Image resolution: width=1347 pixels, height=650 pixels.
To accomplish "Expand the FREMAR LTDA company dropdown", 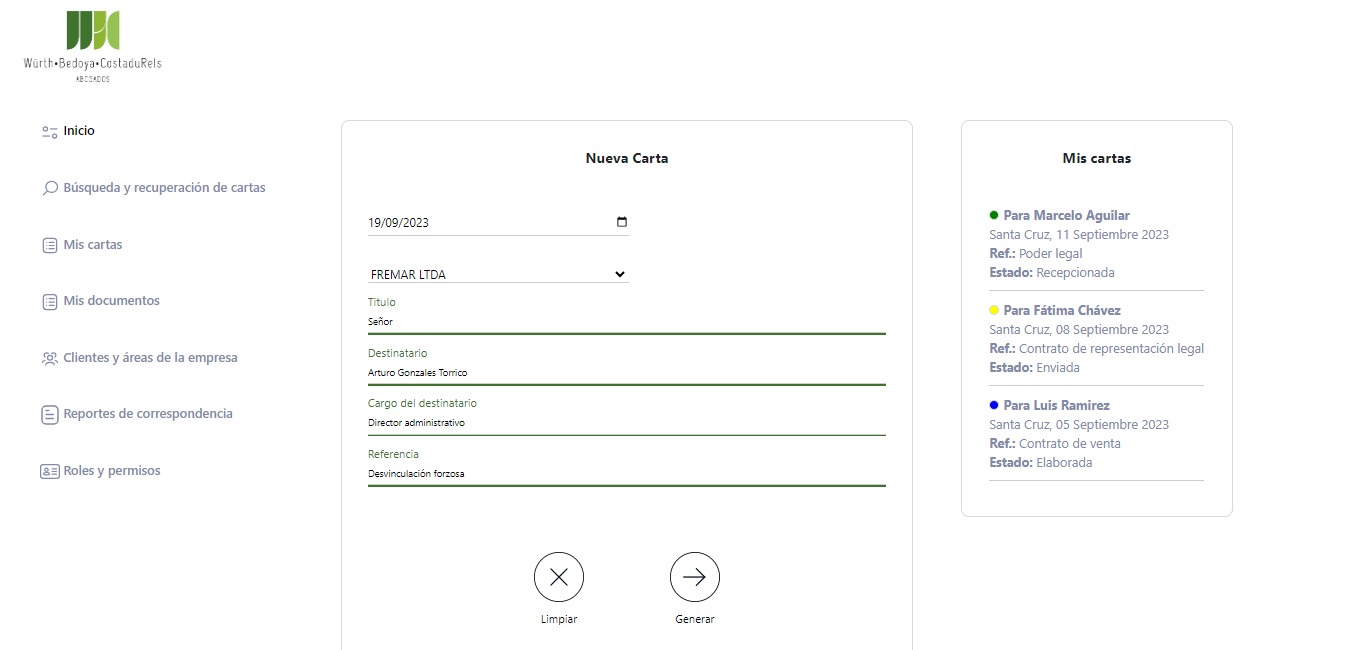I will (497, 274).
